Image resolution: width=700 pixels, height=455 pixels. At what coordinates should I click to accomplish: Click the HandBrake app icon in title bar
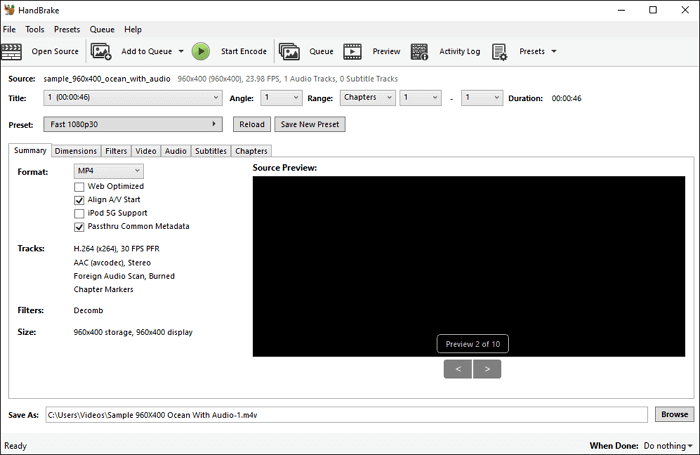(x=9, y=10)
